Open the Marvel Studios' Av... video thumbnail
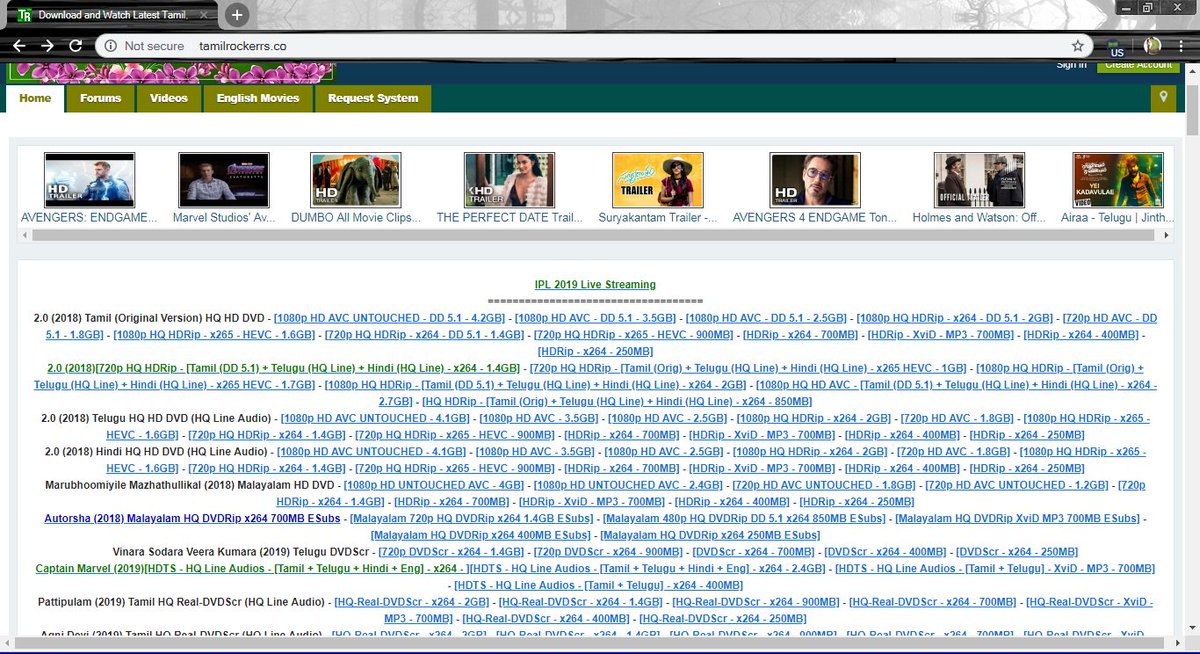This screenshot has width=1200, height=654. tap(223, 180)
